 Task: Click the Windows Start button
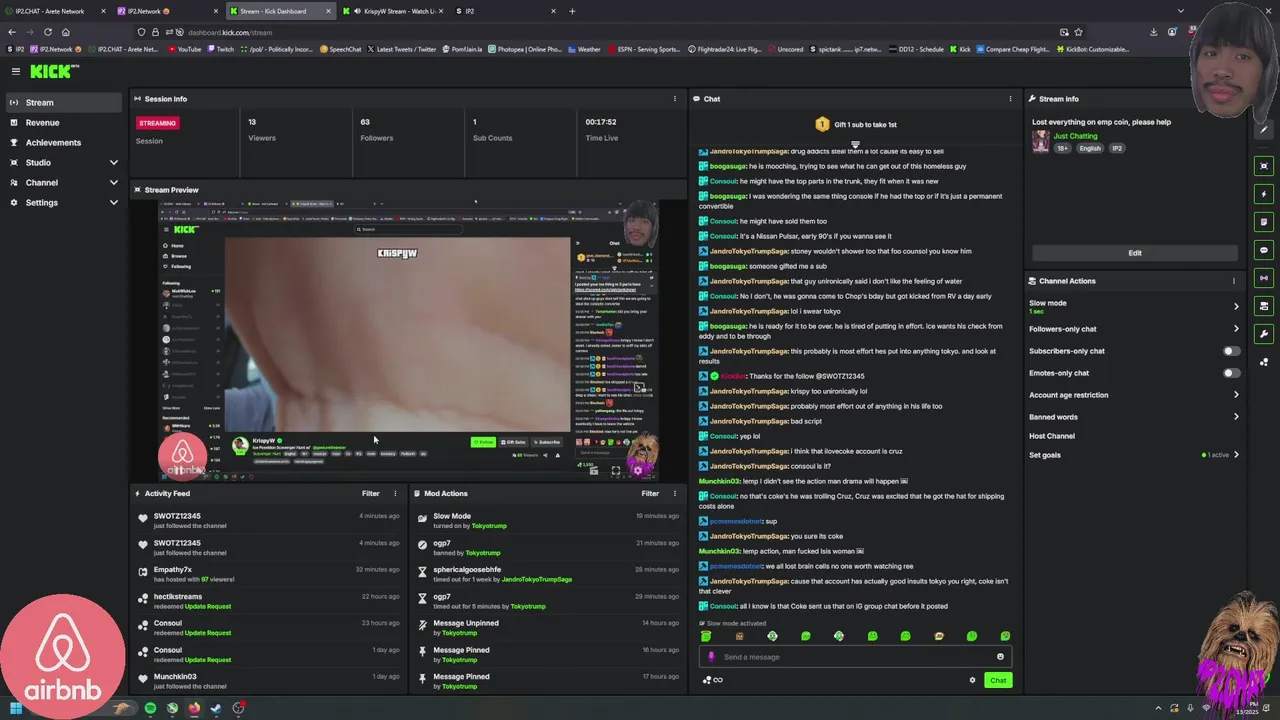pyautogui.click(x=16, y=708)
